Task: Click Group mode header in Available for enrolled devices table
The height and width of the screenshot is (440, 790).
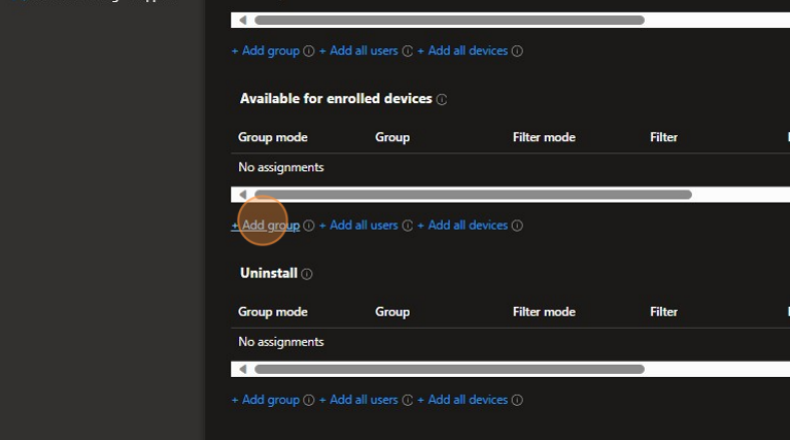Action: [272, 137]
